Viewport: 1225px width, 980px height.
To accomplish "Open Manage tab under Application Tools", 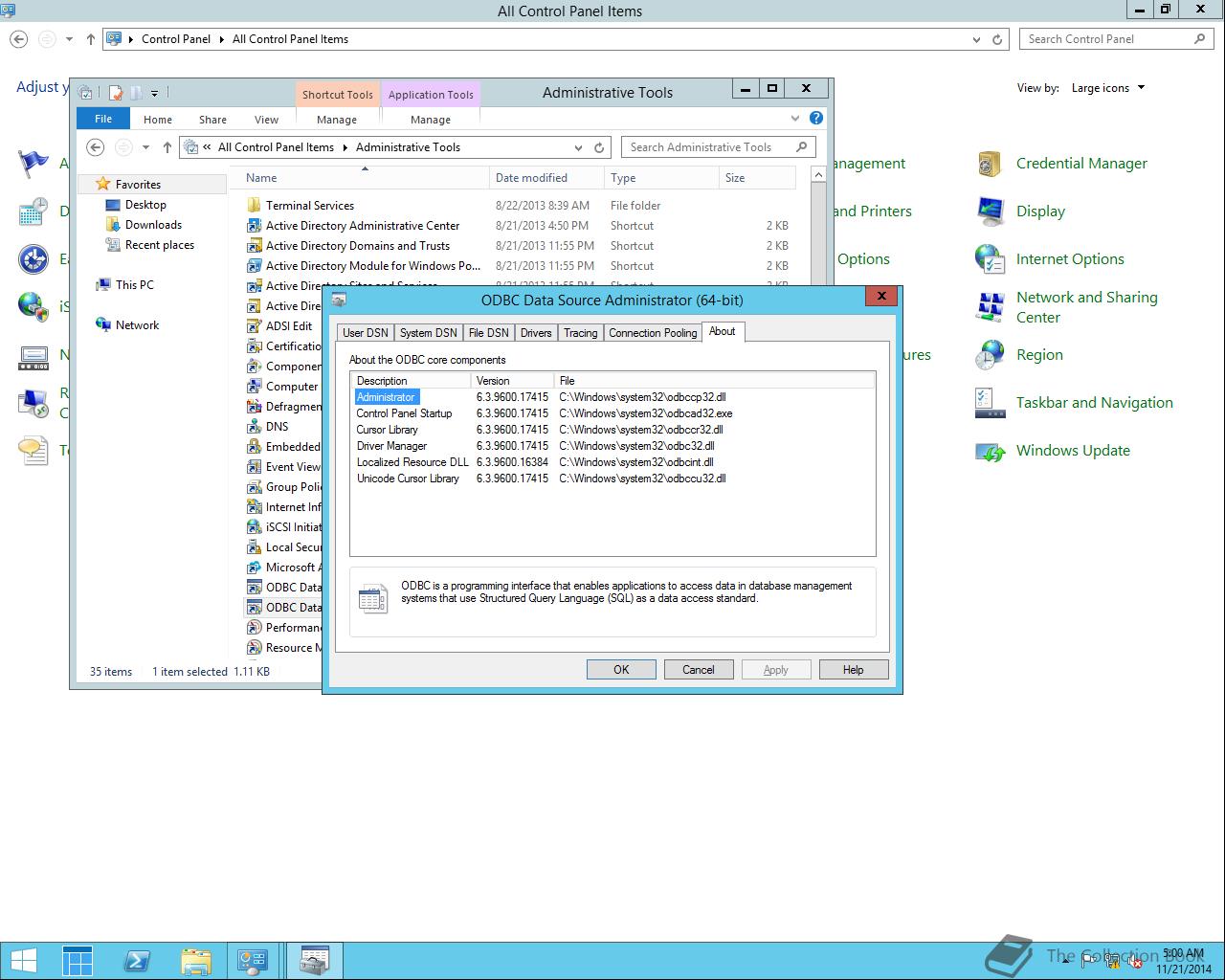I will click(x=431, y=120).
